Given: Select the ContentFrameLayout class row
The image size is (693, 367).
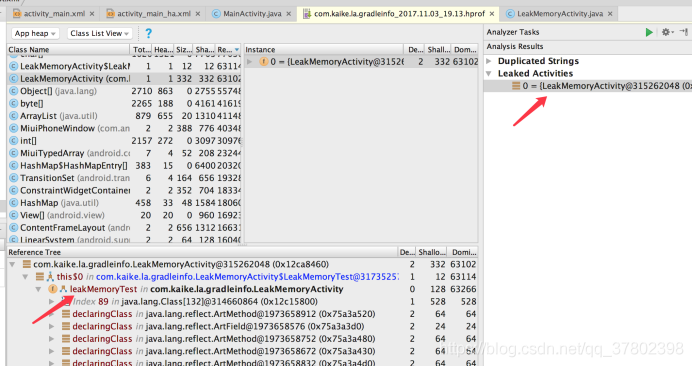Looking at the screenshot, I should (125, 228).
